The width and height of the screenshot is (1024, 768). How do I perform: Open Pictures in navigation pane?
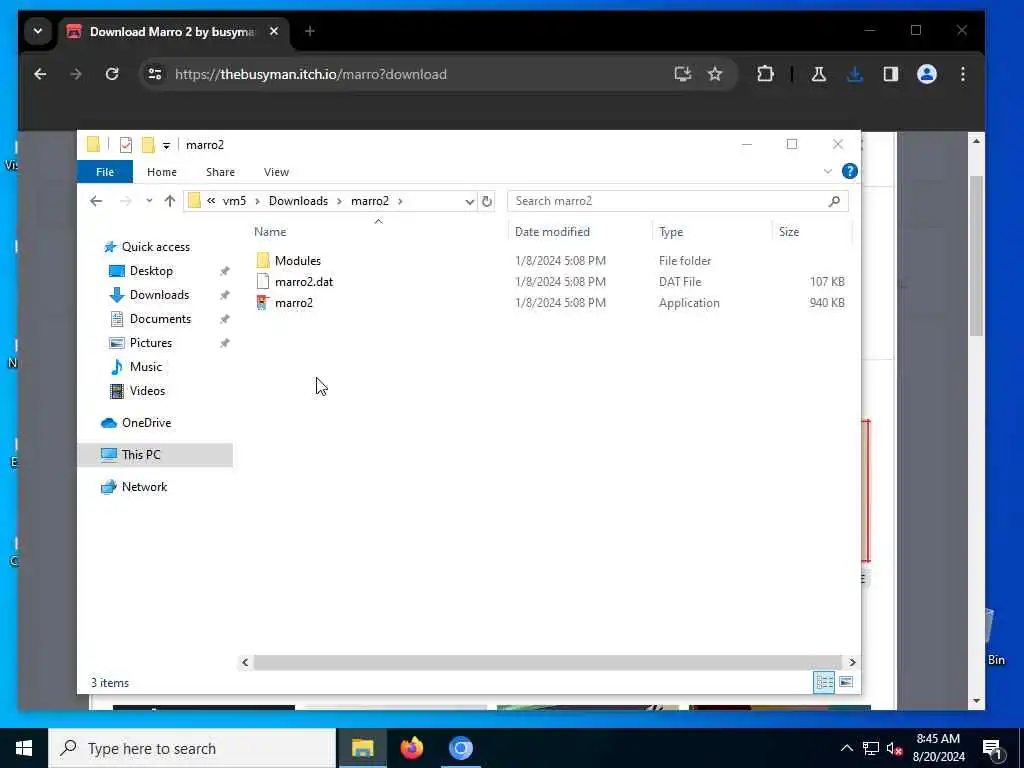tap(150, 343)
